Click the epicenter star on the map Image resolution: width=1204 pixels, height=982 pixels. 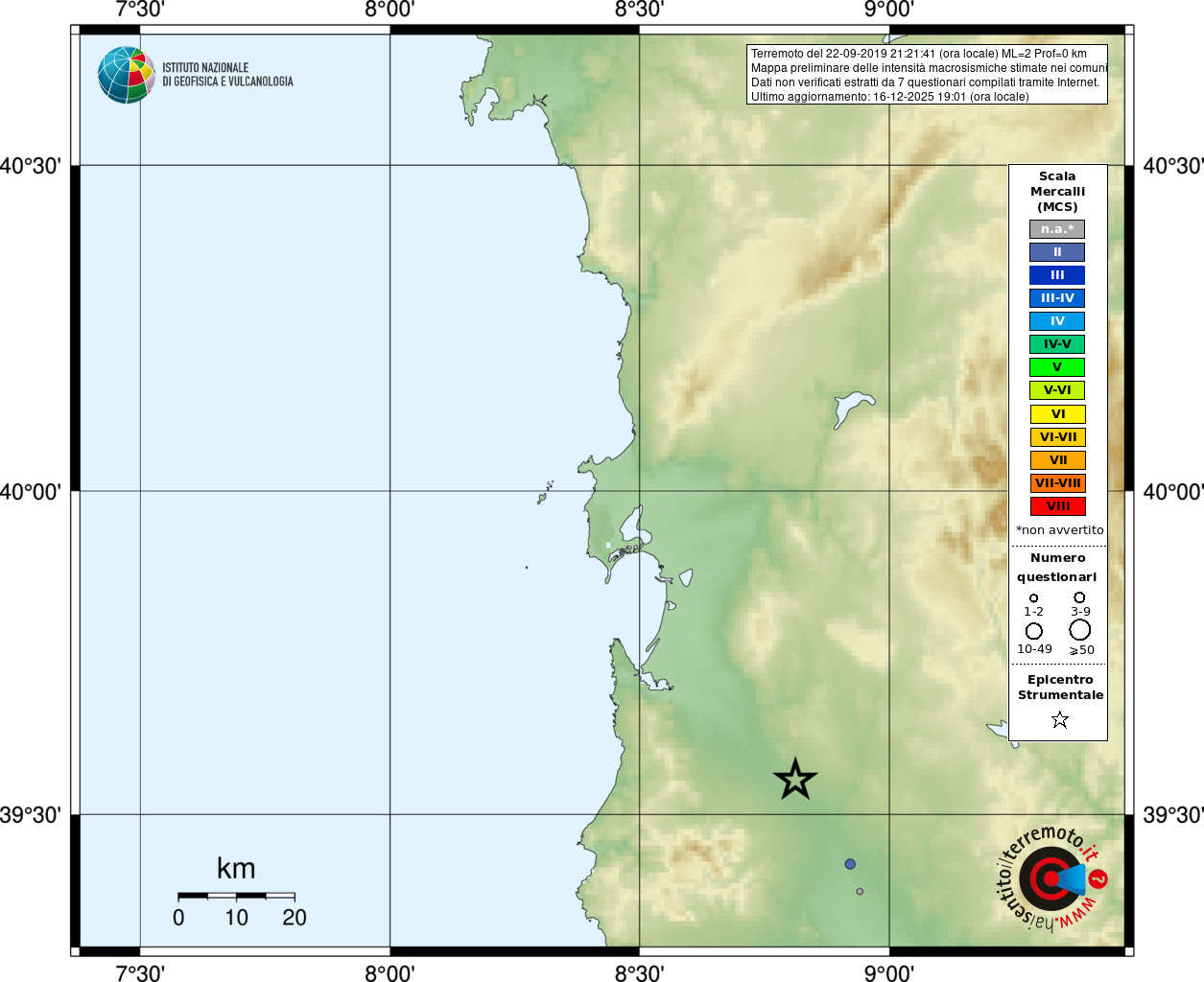click(795, 779)
